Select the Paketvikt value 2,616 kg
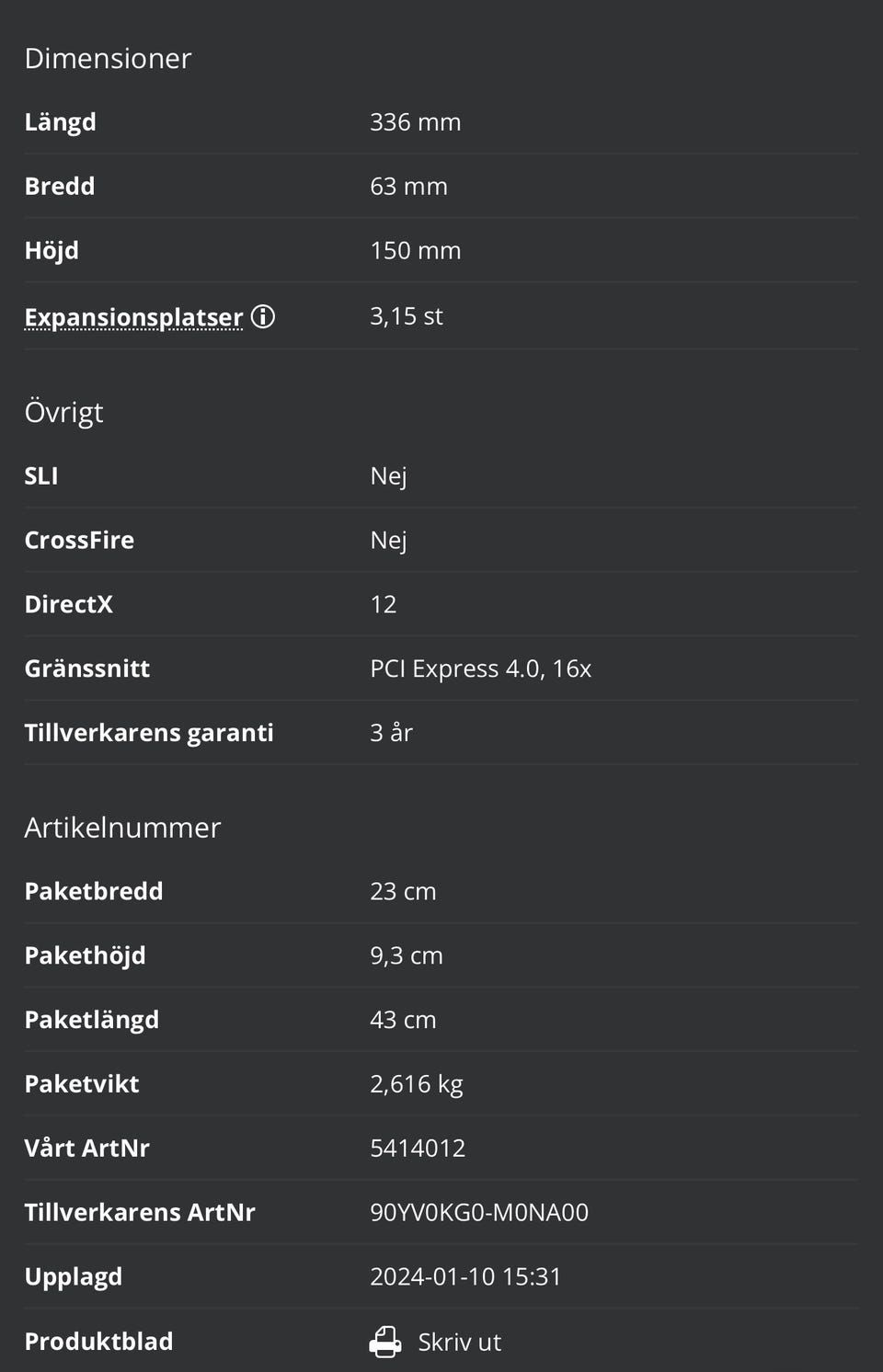The height and width of the screenshot is (1372, 883). click(x=417, y=1083)
